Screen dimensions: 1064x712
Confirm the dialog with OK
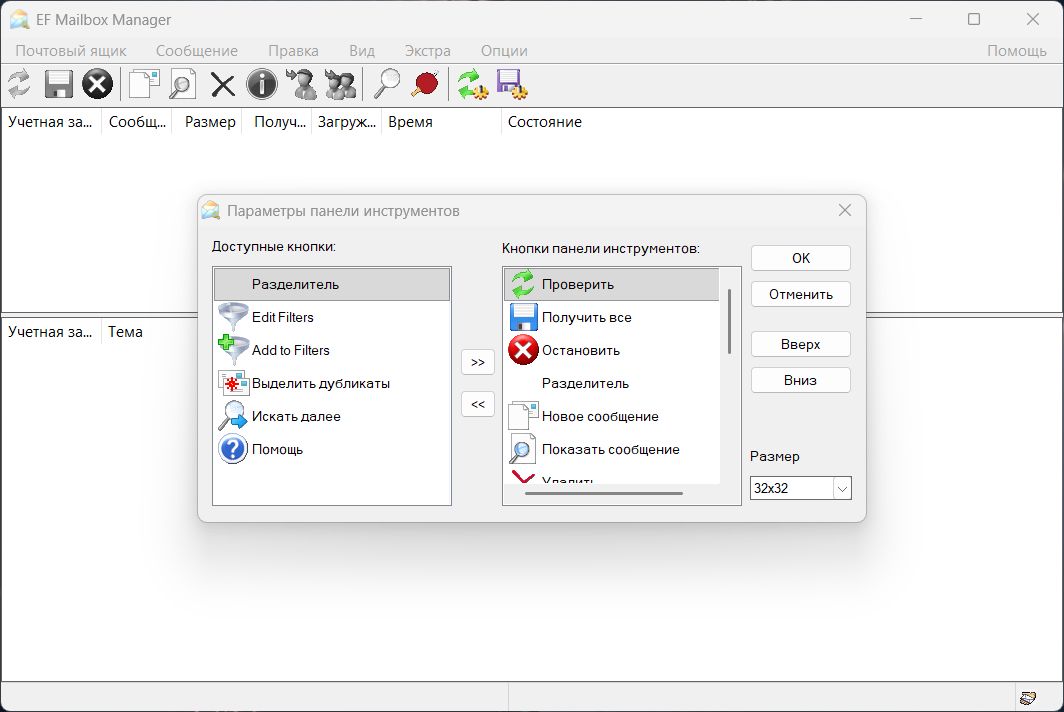click(800, 258)
